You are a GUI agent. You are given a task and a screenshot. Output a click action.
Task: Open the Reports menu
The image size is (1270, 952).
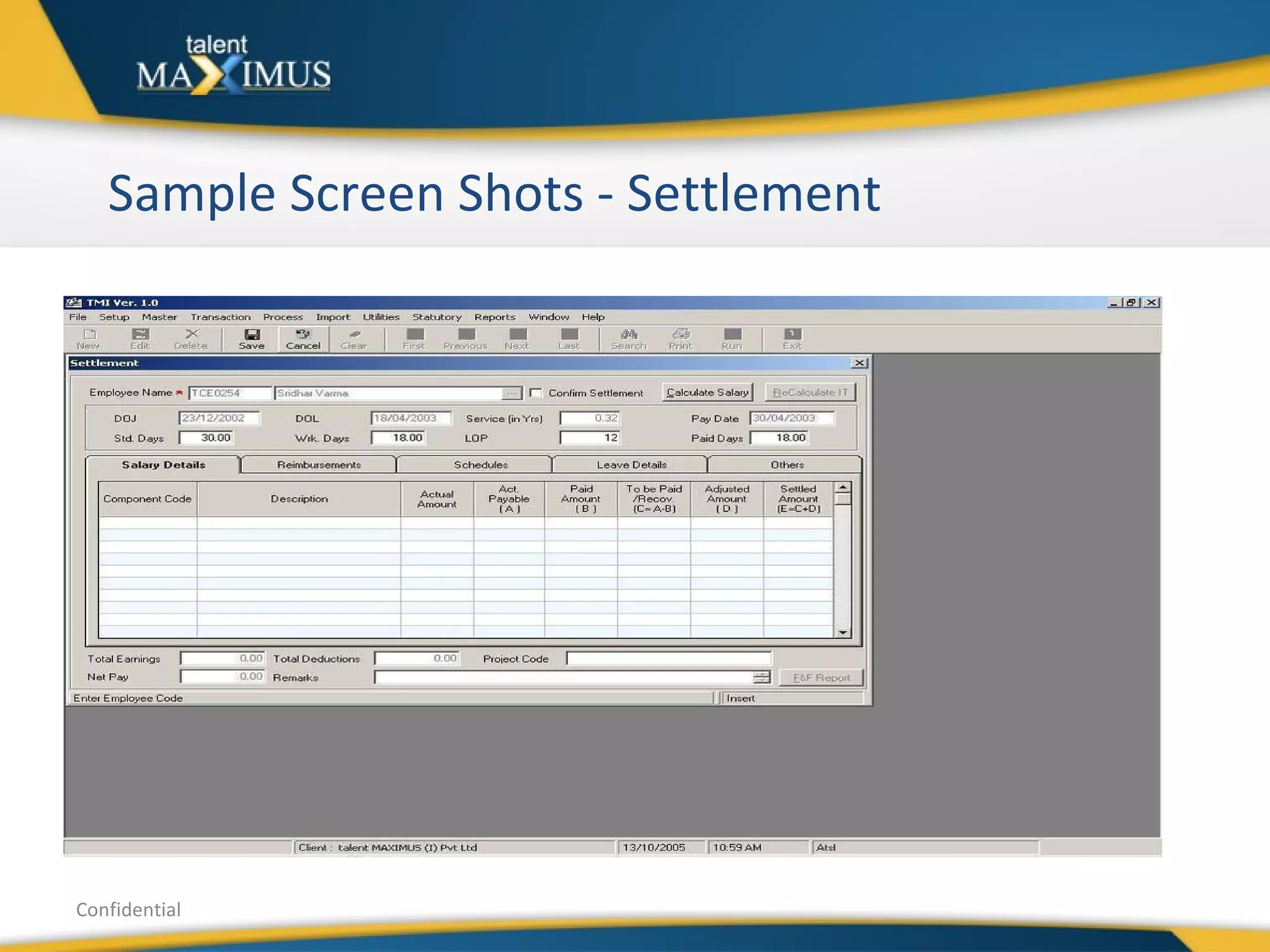495,317
